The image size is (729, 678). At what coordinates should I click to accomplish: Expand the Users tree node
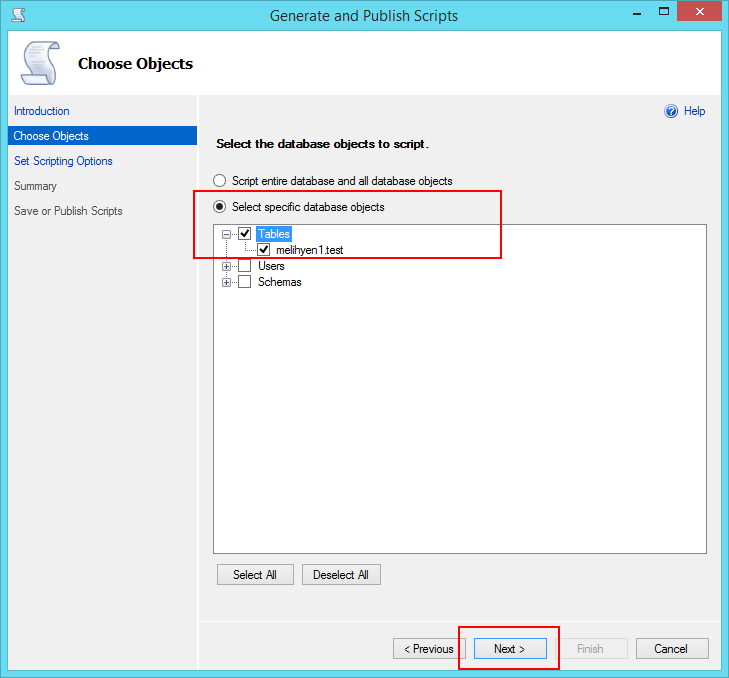(227, 266)
